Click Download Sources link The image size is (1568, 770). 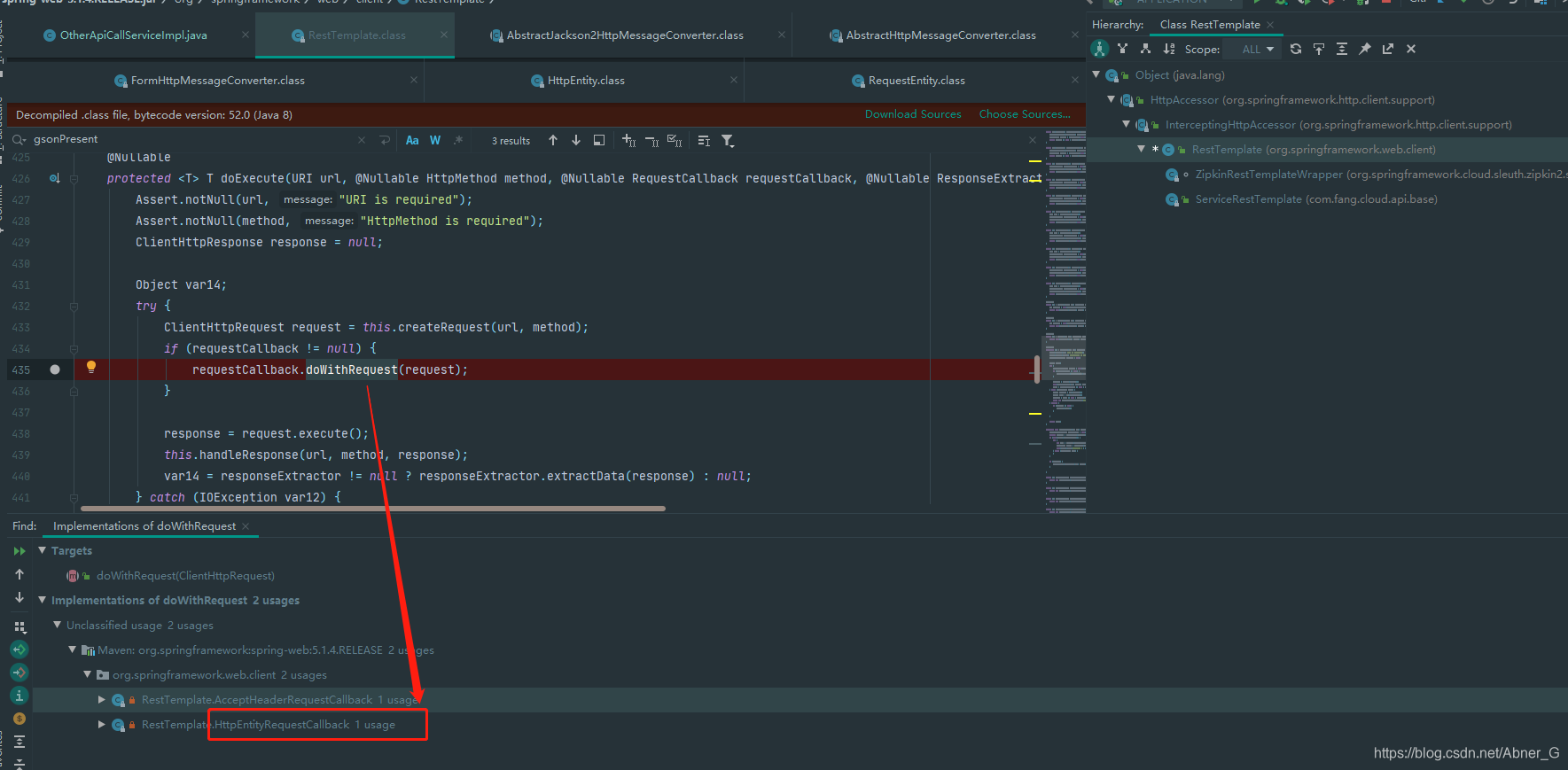coord(913,114)
